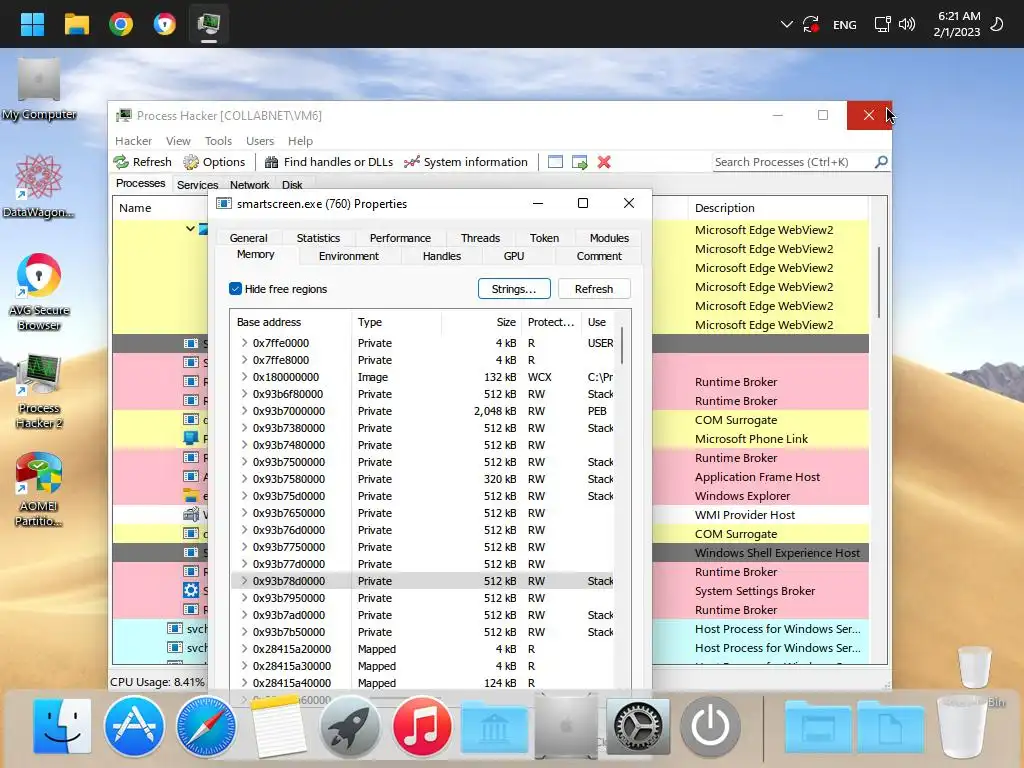Open AOMEI Partition desktop shortcut
The height and width of the screenshot is (768, 1024).
click(39, 488)
